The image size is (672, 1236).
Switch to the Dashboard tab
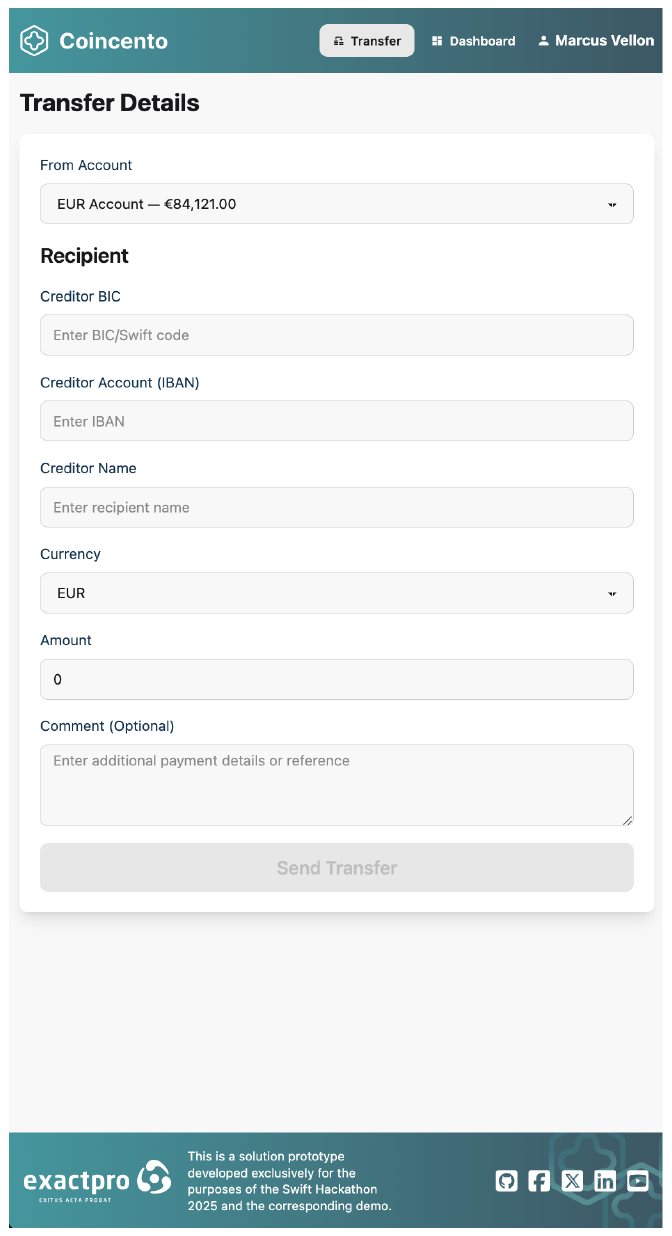pos(473,40)
